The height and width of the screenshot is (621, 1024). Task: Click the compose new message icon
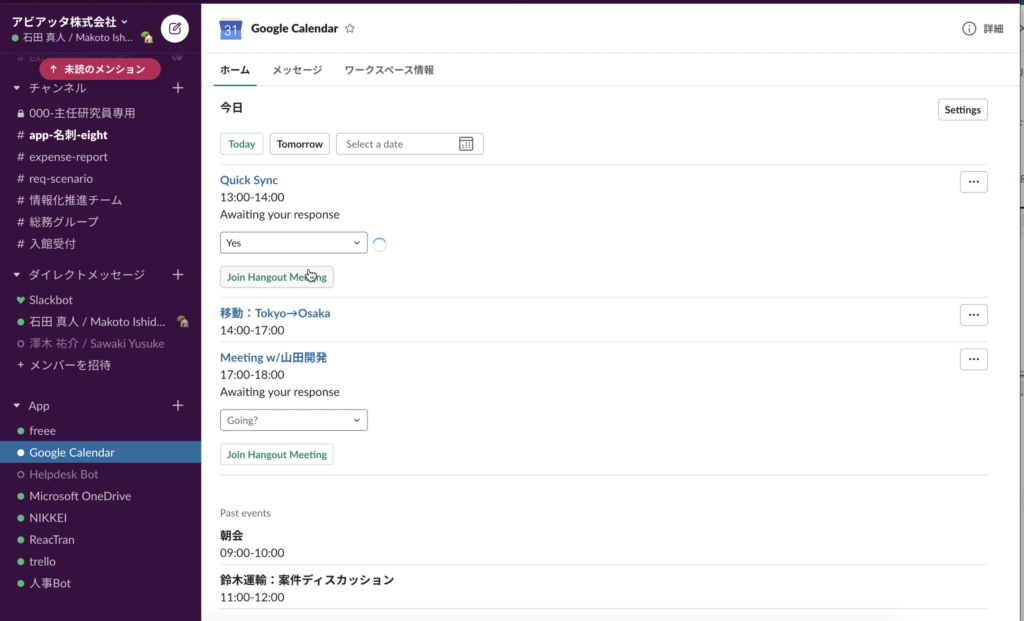[x=174, y=29]
